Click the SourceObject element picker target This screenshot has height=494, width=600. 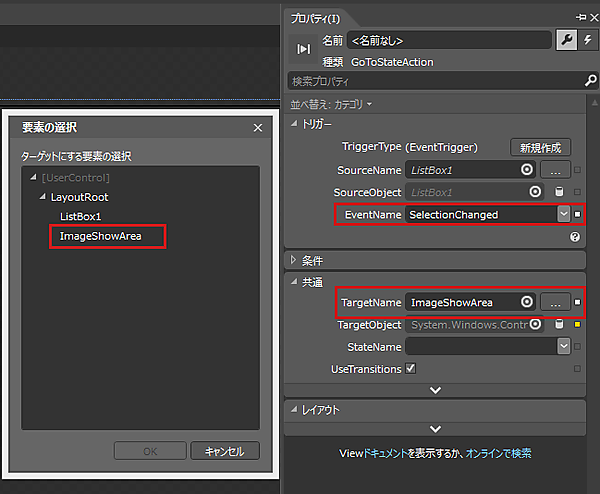(535, 192)
